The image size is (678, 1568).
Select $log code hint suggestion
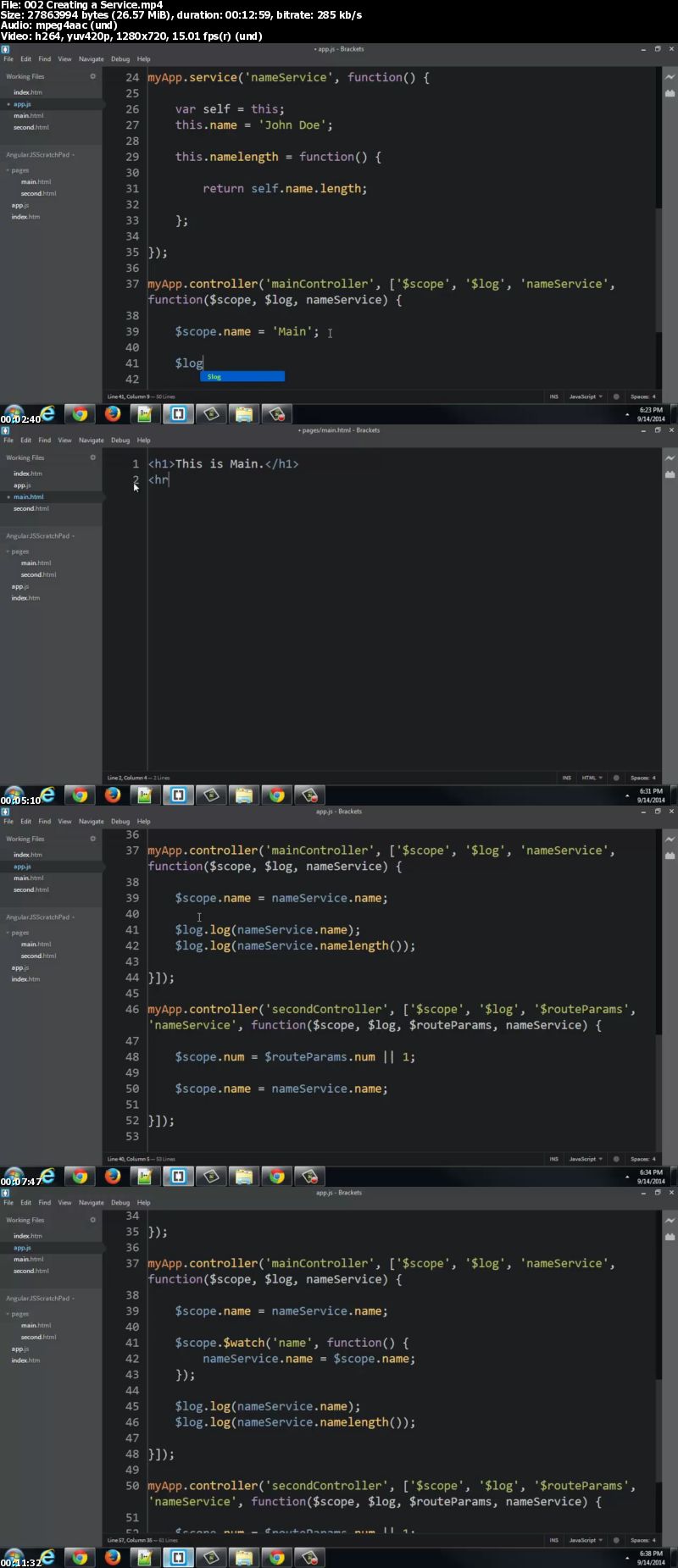click(242, 376)
